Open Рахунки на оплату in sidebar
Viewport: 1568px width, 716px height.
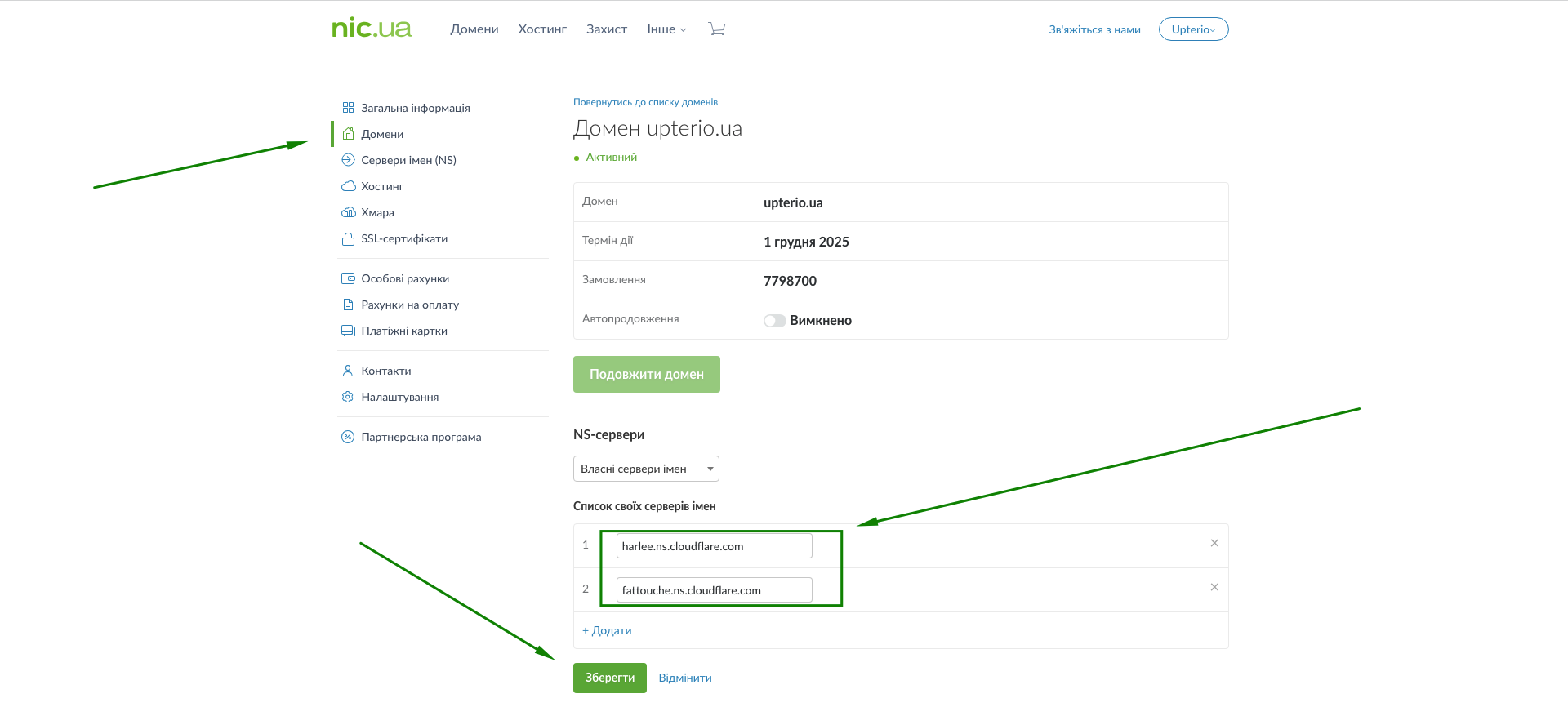click(410, 305)
